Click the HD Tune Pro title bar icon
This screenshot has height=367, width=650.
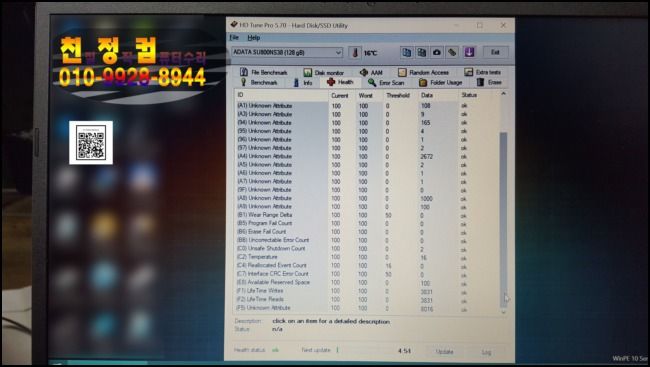click(x=234, y=25)
